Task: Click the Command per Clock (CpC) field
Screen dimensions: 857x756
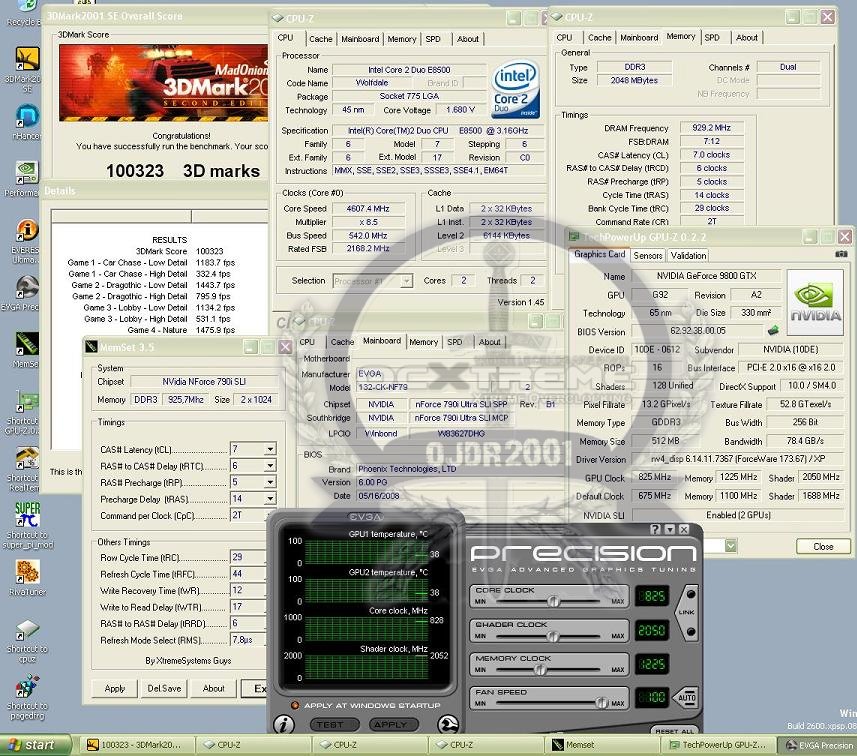Action: click(x=248, y=515)
